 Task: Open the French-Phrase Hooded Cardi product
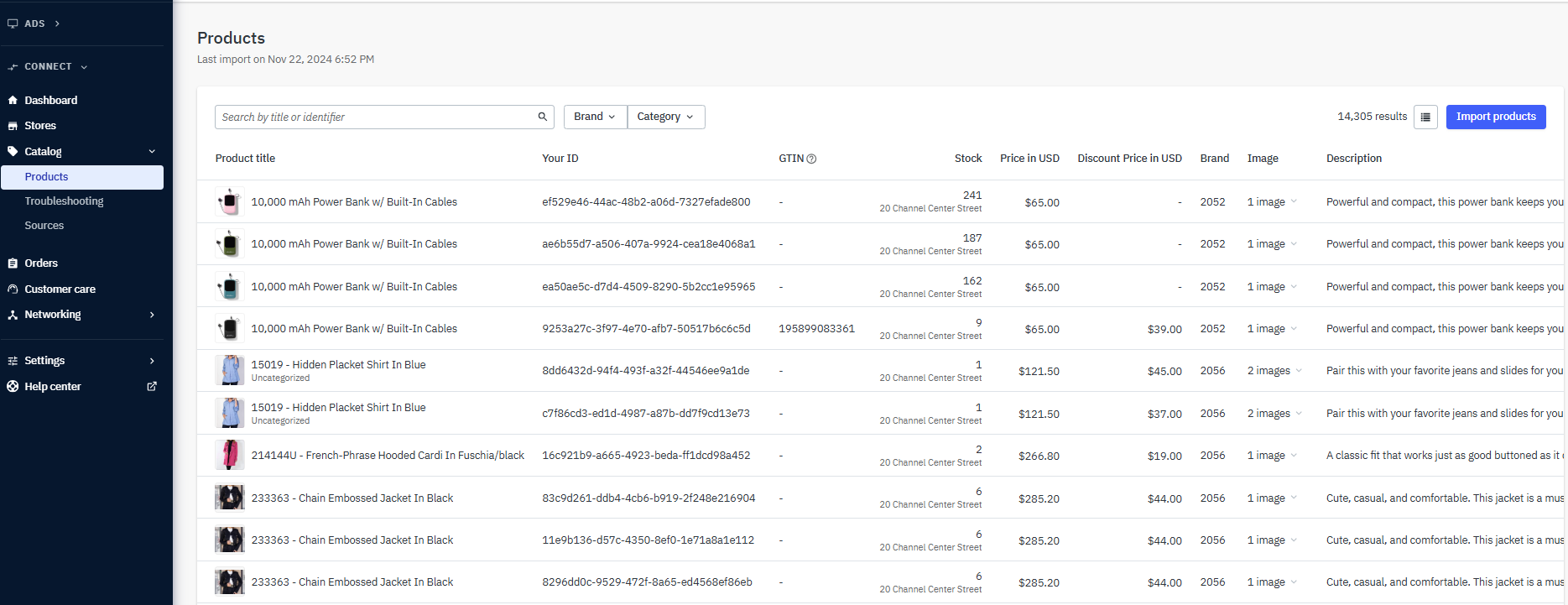(388, 456)
